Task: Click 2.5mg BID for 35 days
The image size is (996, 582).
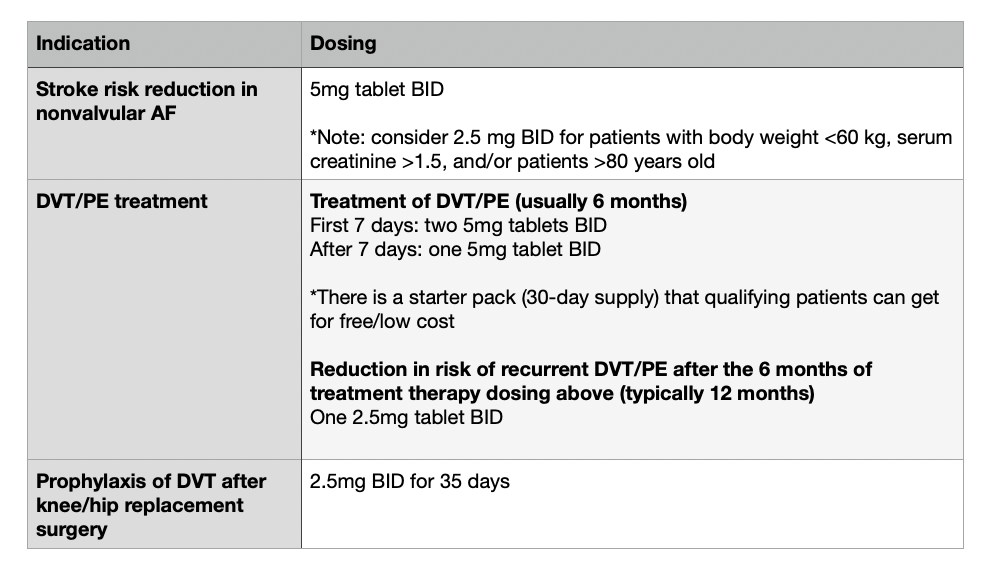Action: pyautogui.click(x=410, y=482)
